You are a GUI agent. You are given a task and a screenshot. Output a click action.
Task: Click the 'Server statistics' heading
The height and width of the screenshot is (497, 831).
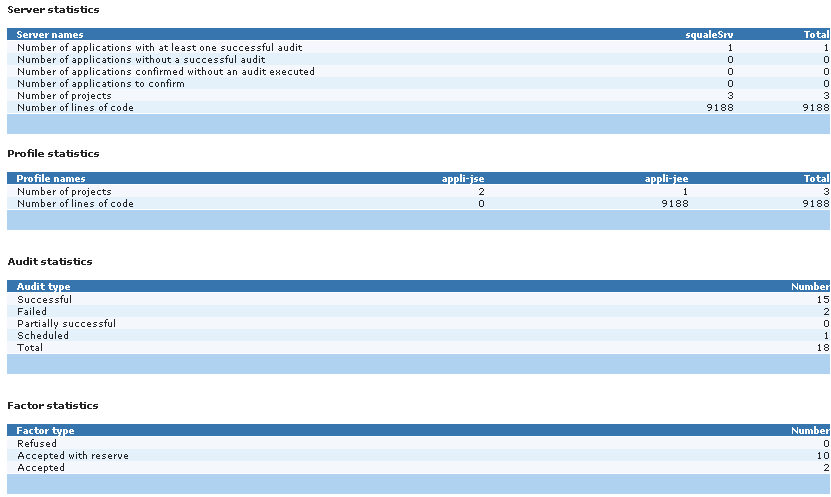[53, 10]
